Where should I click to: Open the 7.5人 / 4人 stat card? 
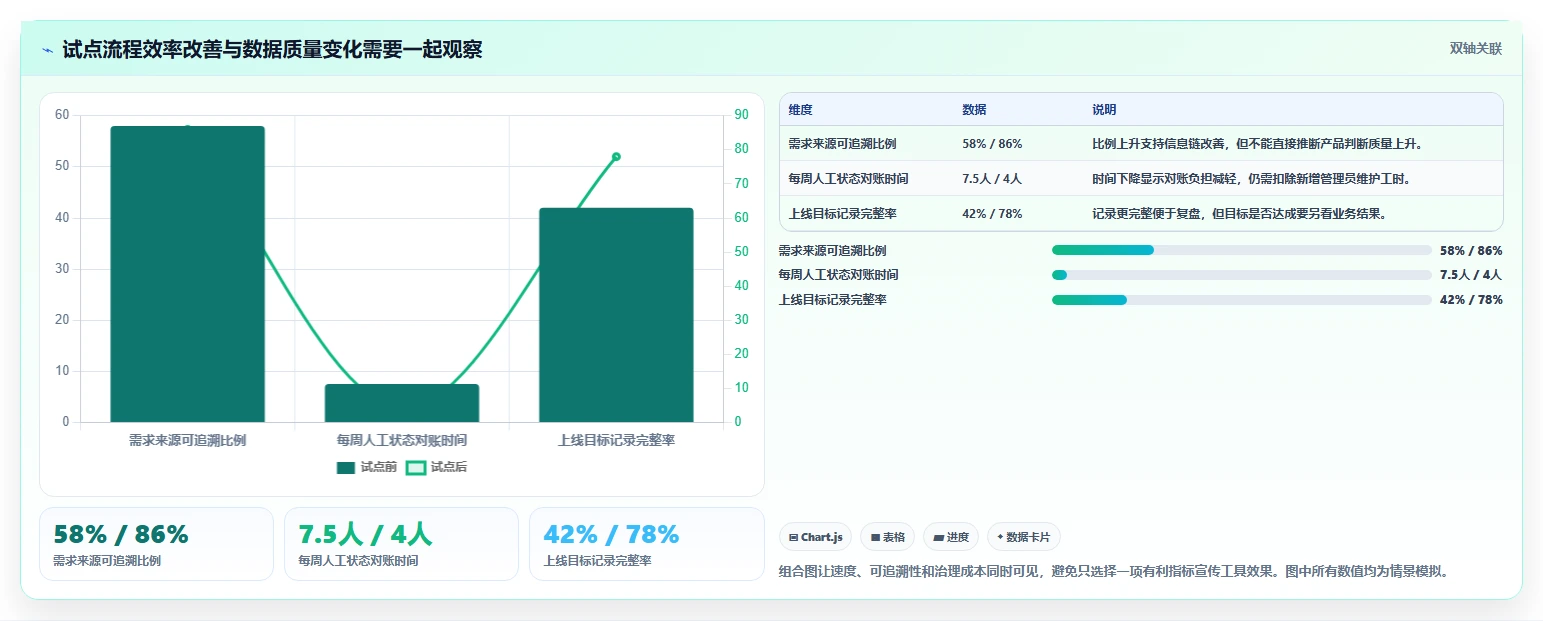coord(401,544)
